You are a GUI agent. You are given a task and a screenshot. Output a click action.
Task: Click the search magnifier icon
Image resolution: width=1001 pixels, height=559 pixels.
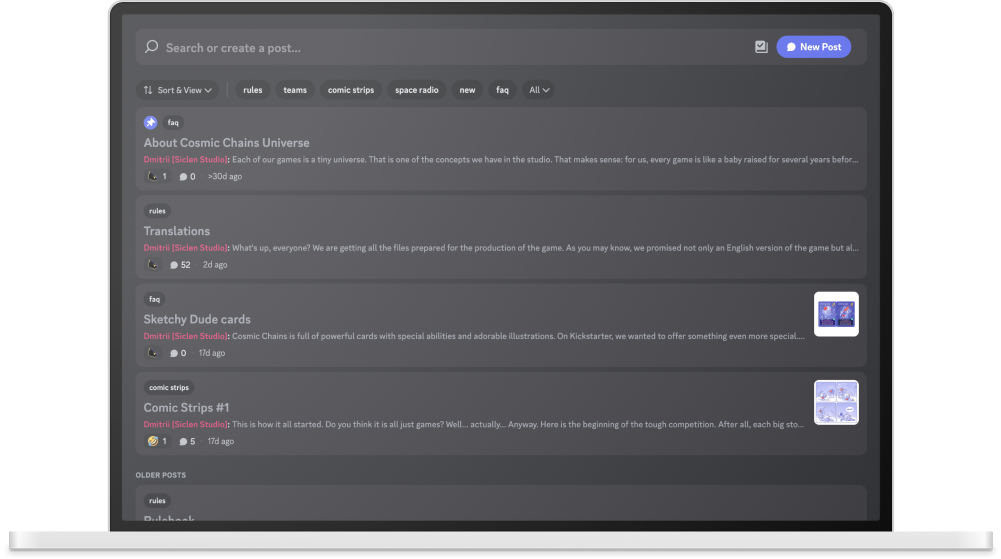(x=152, y=47)
